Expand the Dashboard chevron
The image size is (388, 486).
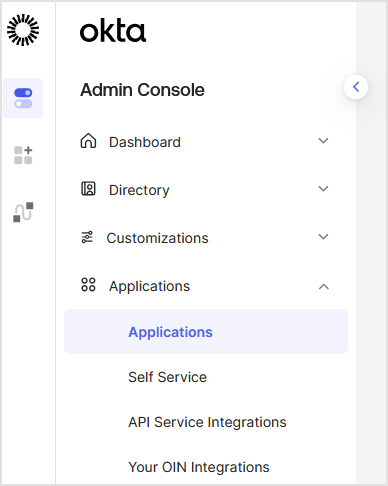click(323, 141)
